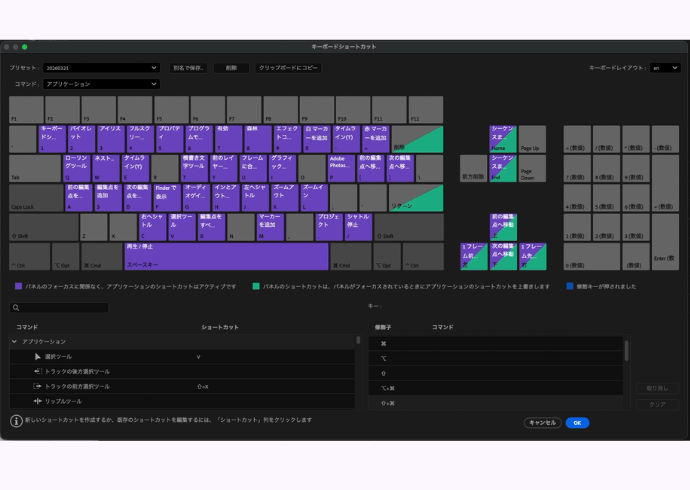Toggle the left Shift modifier key
The image size is (690, 490).
[43, 227]
